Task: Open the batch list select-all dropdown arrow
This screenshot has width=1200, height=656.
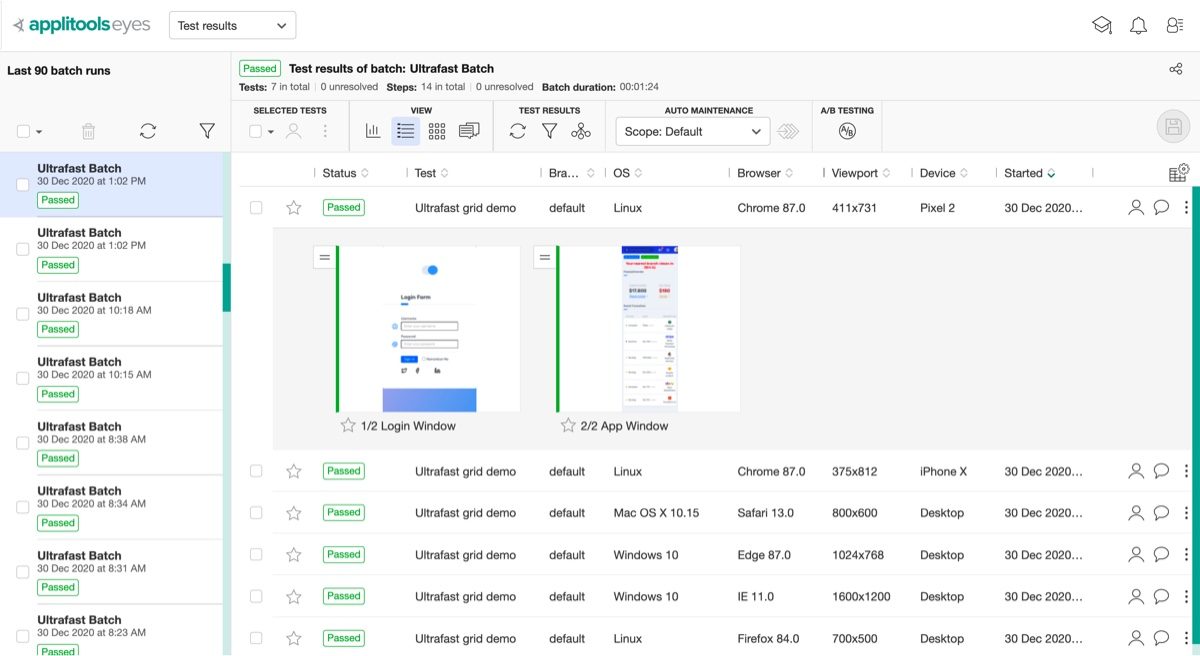Action: (39, 132)
